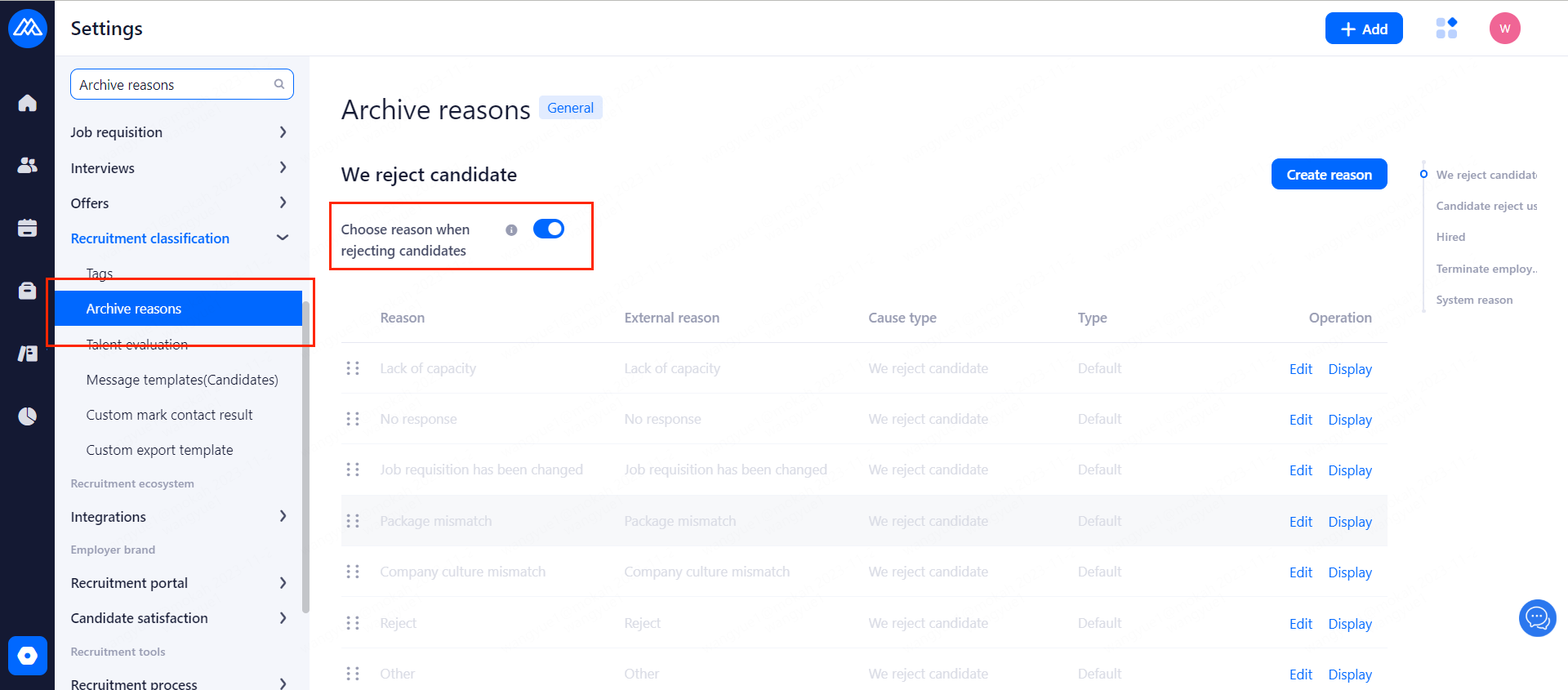Open the pie chart reports icon
This screenshot has height=690, width=1568.
click(27, 416)
